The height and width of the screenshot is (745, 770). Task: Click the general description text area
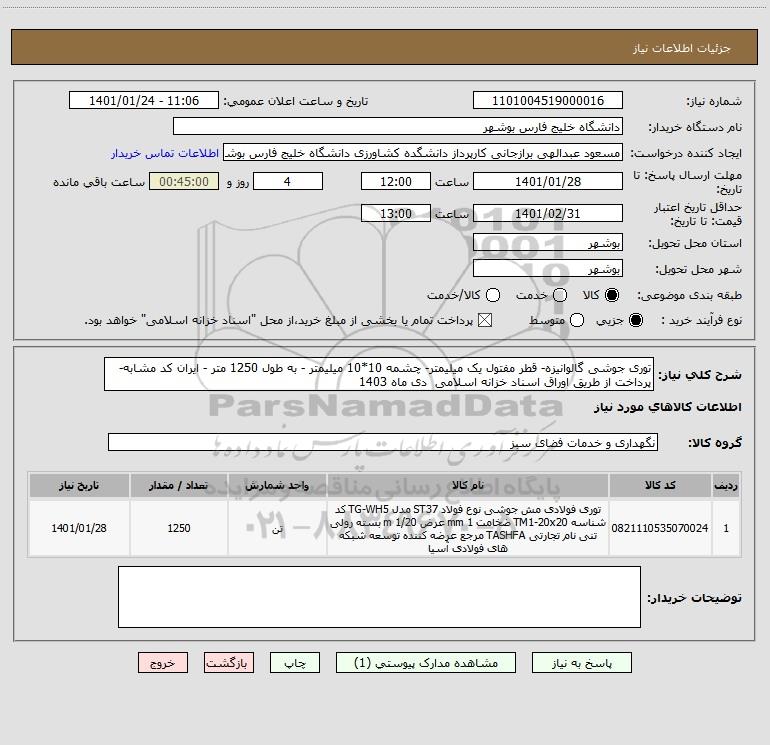coord(379,375)
